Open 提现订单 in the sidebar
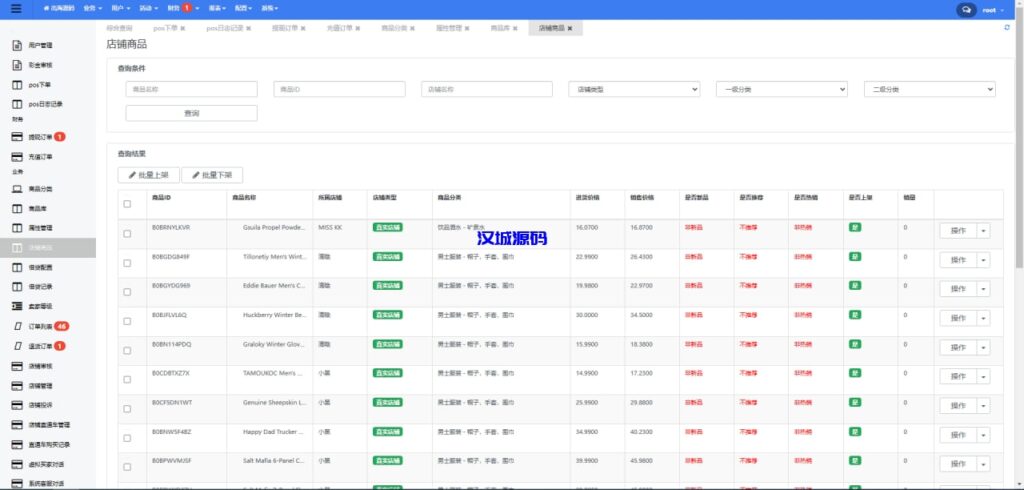 click(x=40, y=137)
